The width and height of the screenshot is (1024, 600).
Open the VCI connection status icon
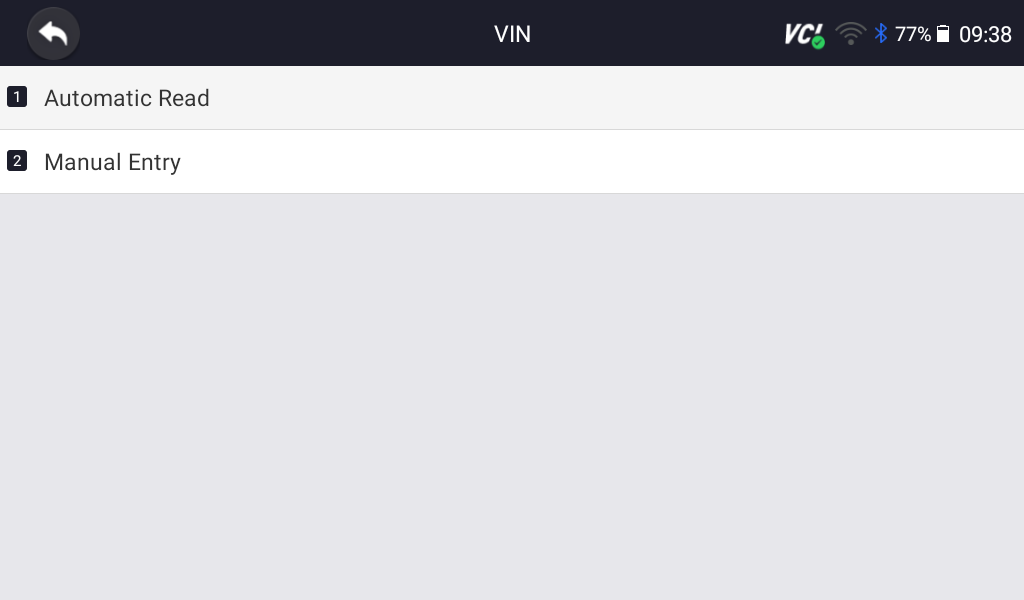804,35
